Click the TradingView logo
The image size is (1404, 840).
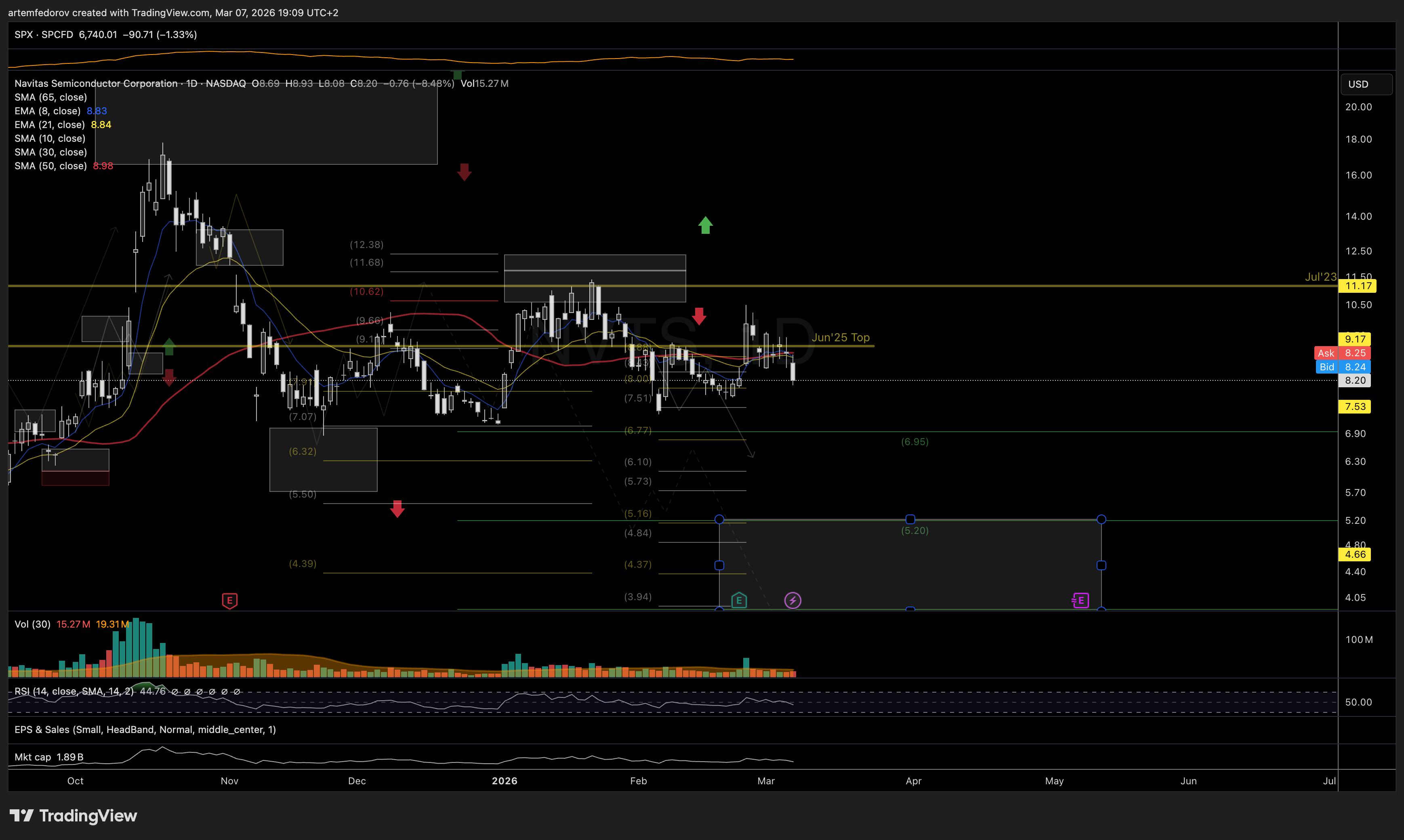pyautogui.click(x=74, y=816)
